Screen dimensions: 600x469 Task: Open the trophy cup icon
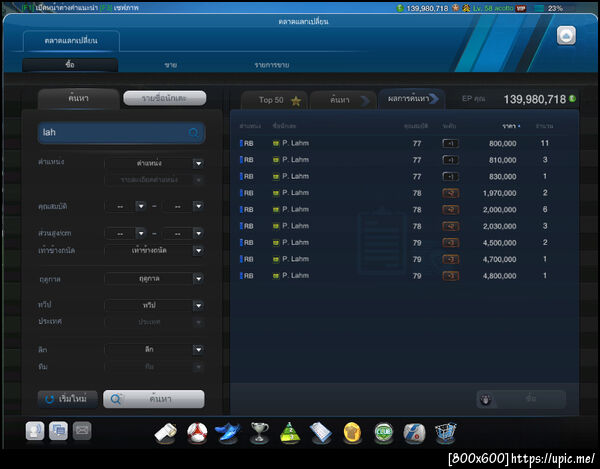pos(259,433)
